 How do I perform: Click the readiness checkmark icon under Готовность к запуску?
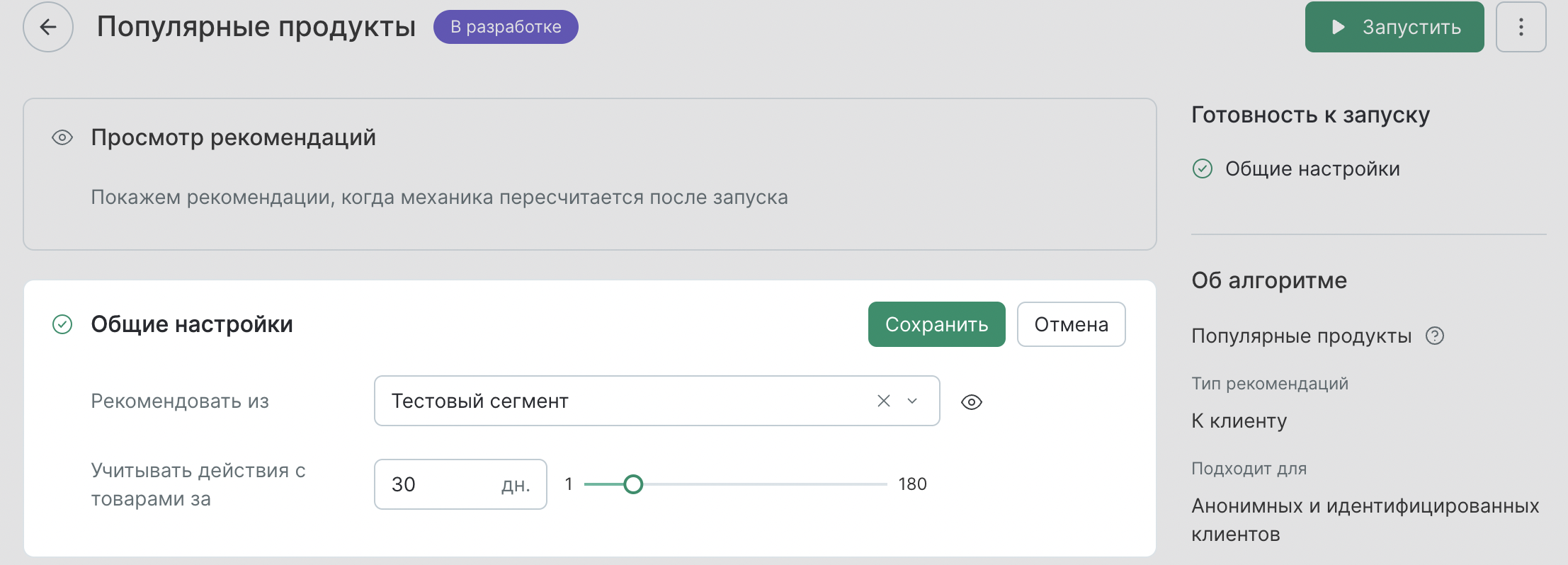(1203, 169)
